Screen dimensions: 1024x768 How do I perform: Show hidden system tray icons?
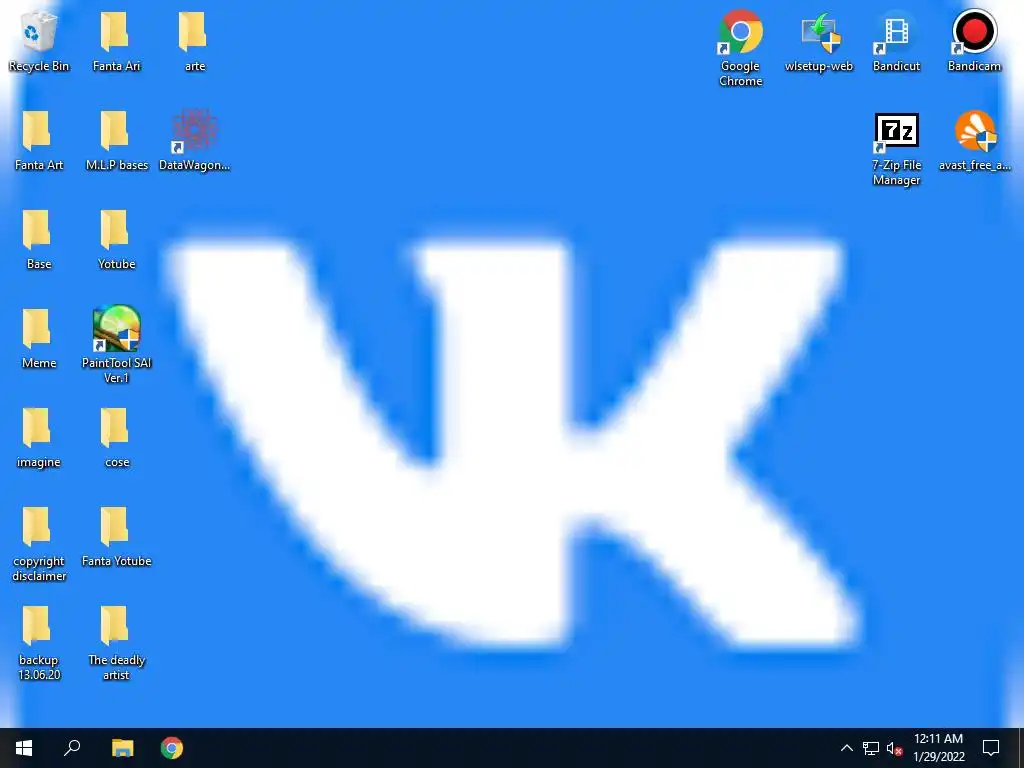pyautogui.click(x=846, y=748)
